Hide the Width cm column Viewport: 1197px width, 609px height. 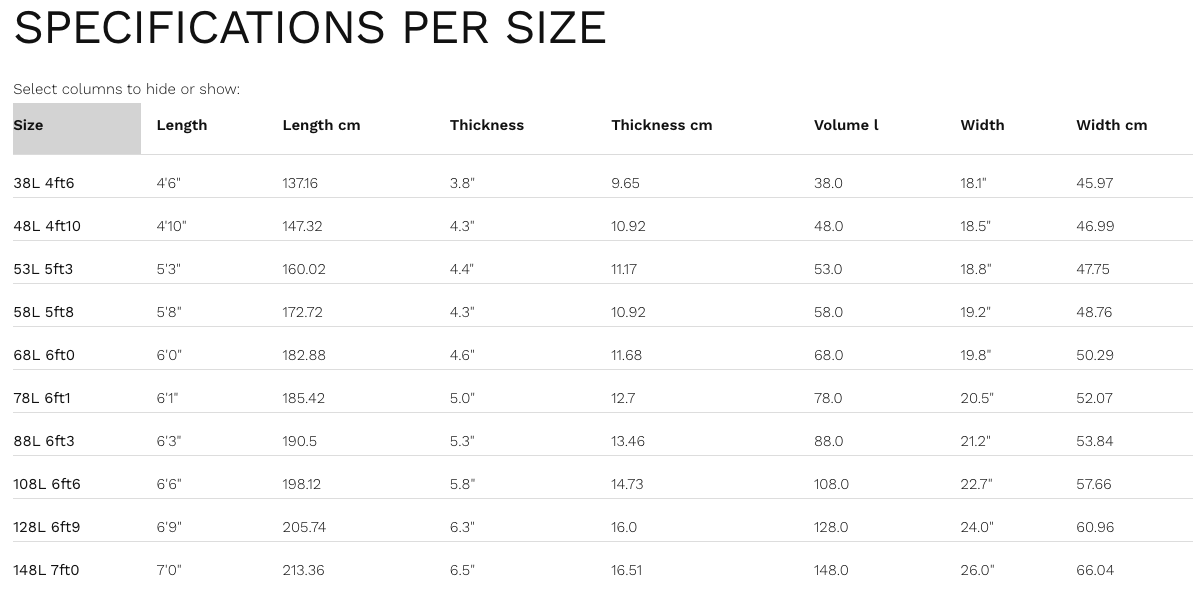[1111, 126]
